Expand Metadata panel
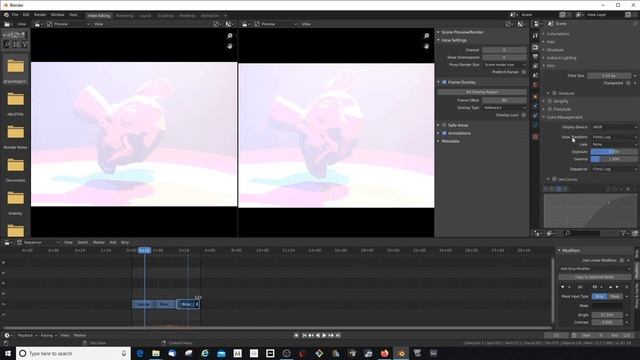 click(450, 141)
